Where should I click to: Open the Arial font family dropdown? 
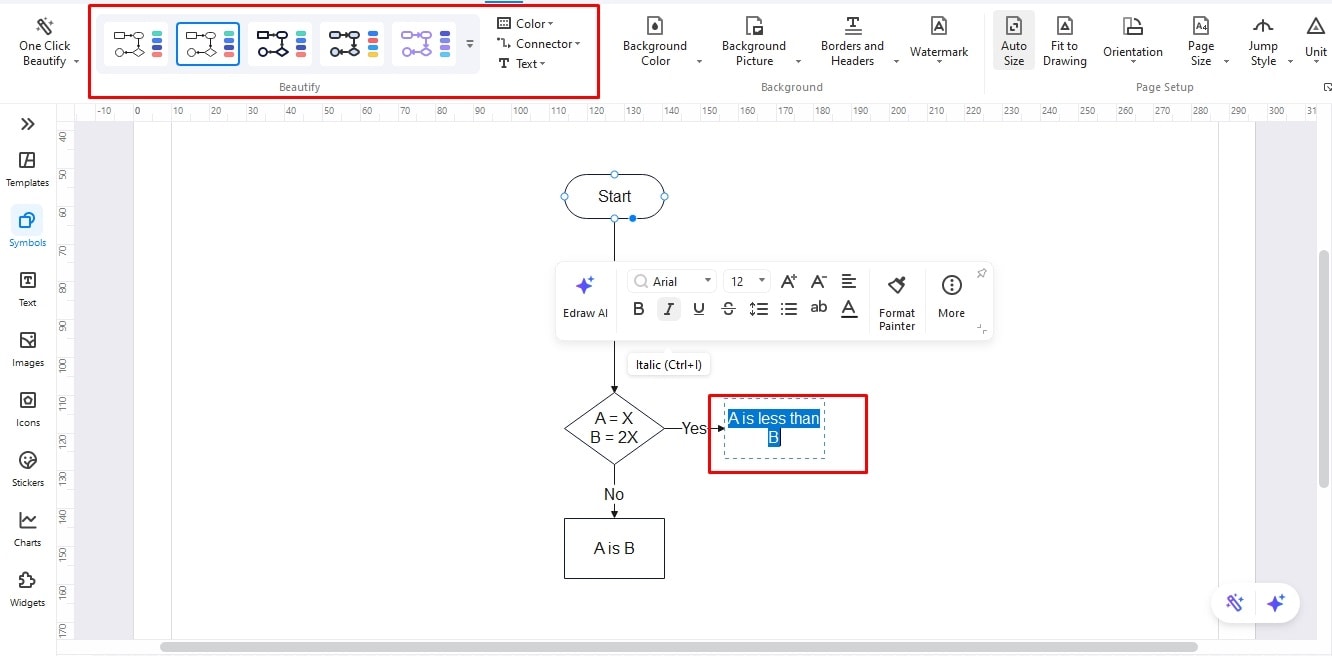[x=672, y=281]
